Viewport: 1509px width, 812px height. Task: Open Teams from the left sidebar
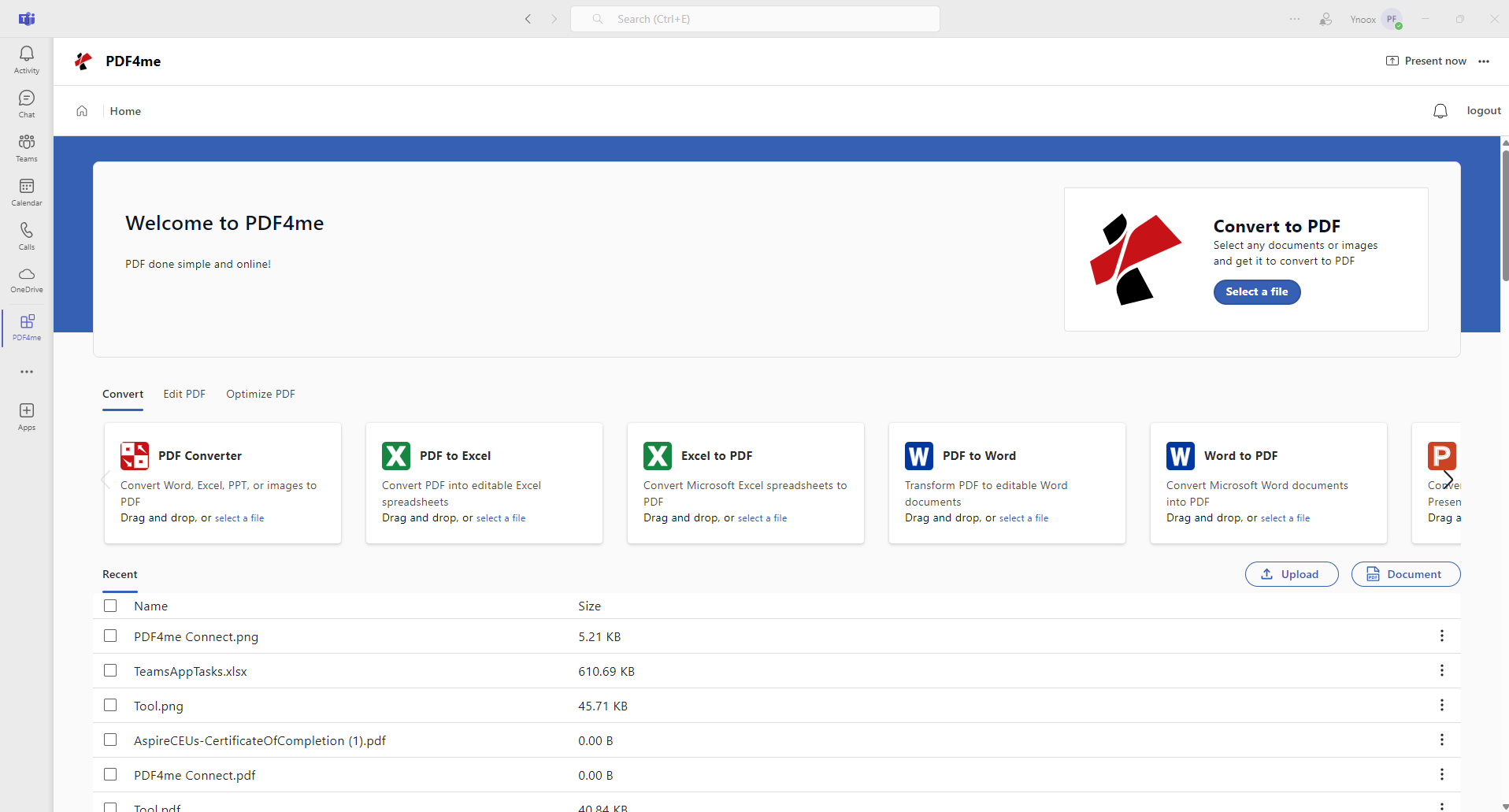[26, 146]
